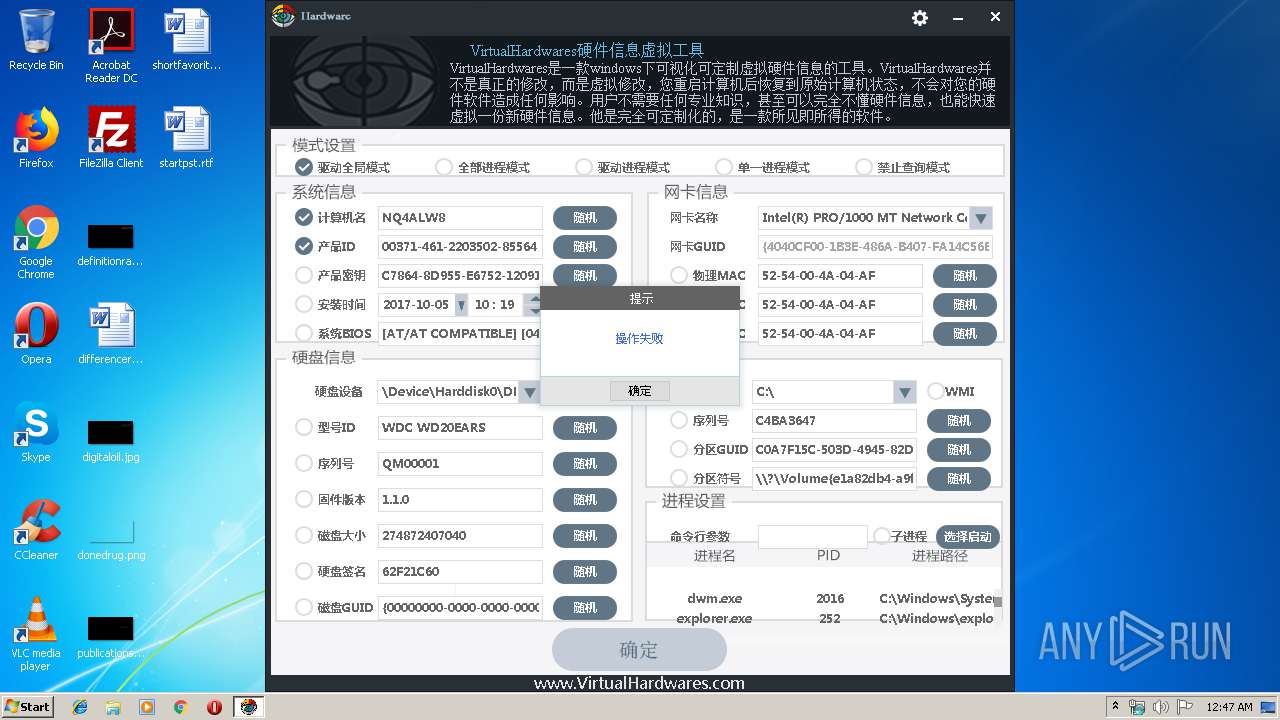Viewport: 1280px width, 720px height.
Task: Select the explorer.exe process row
Action: [x=820, y=618]
